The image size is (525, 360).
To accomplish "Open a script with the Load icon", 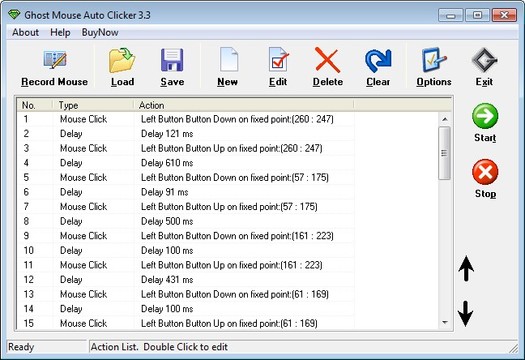I will tap(122, 60).
